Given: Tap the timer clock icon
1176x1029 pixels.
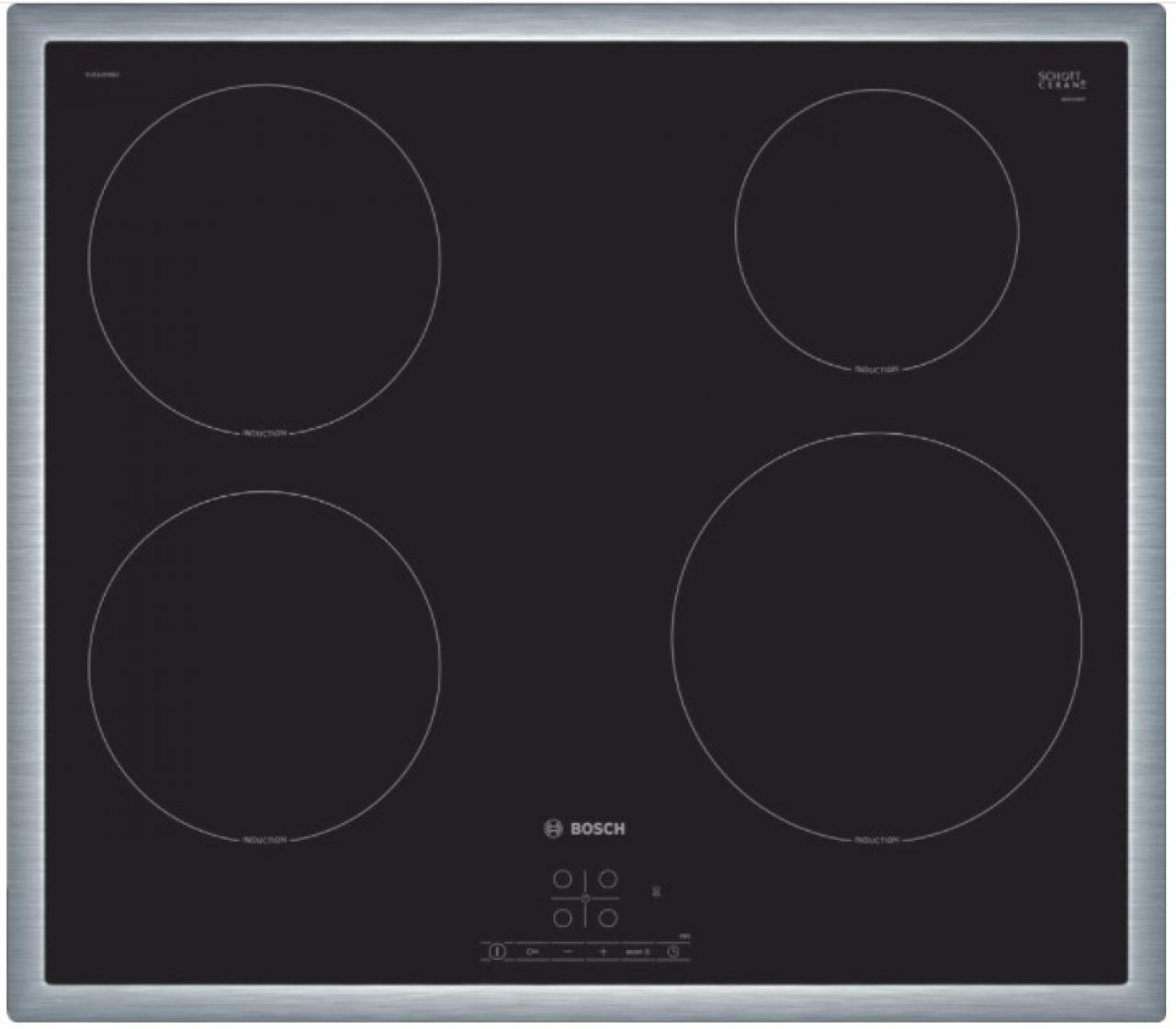Looking at the screenshot, I should point(673,952).
